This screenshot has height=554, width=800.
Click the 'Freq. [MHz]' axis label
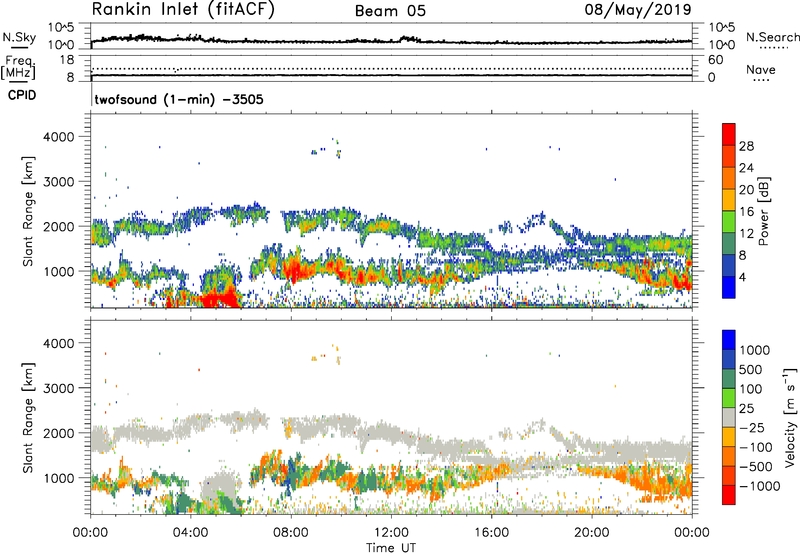pyautogui.click(x=18, y=68)
